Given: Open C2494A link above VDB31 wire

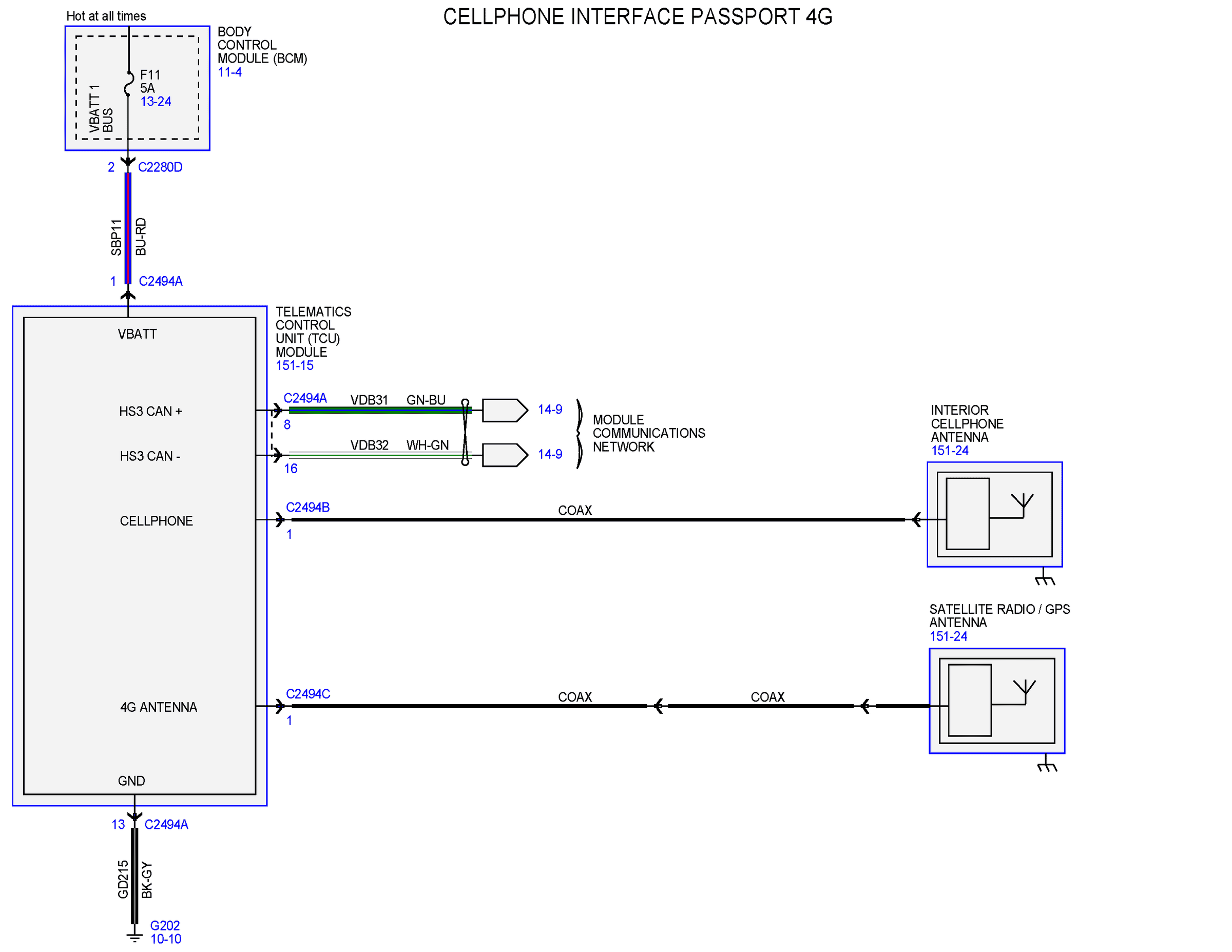Looking at the screenshot, I should (x=305, y=398).
